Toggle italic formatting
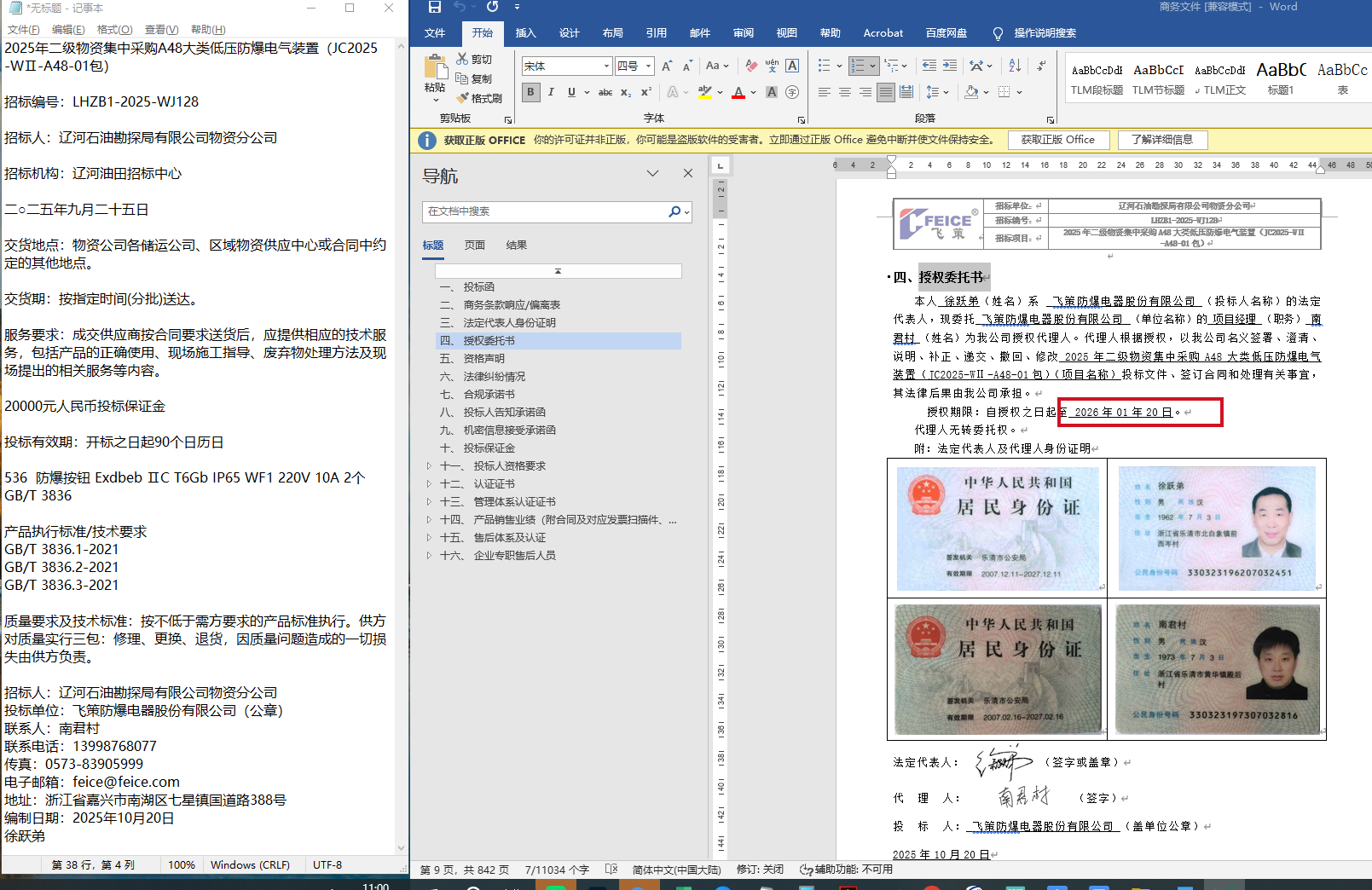Screen dimensions: 1372x890 [551, 92]
